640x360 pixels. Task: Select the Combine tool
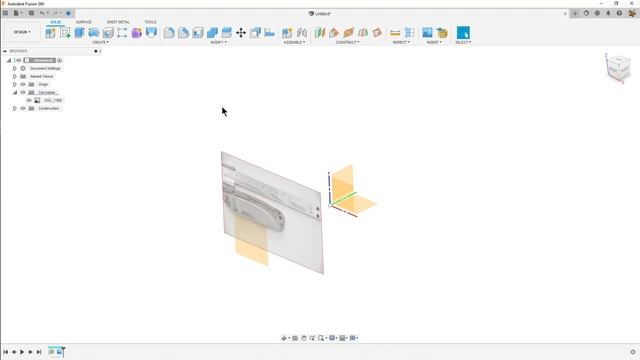tap(212, 33)
